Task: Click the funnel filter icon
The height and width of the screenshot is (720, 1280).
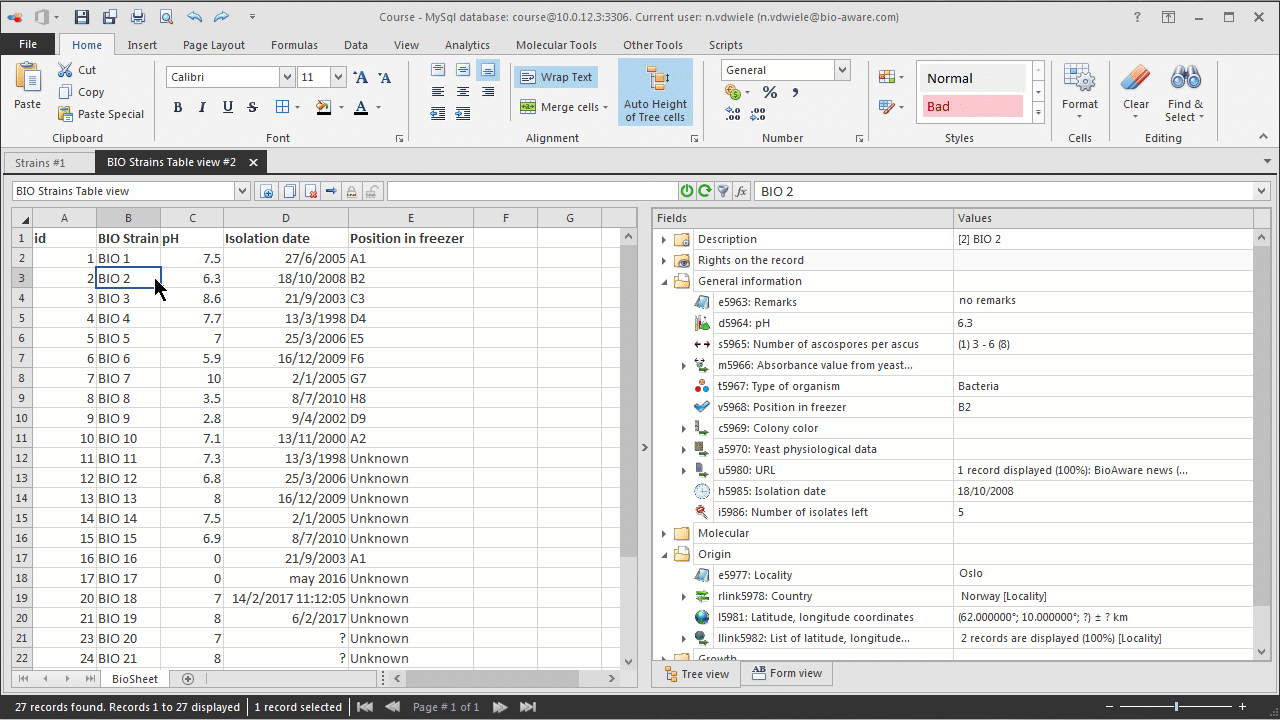Action: [723, 191]
